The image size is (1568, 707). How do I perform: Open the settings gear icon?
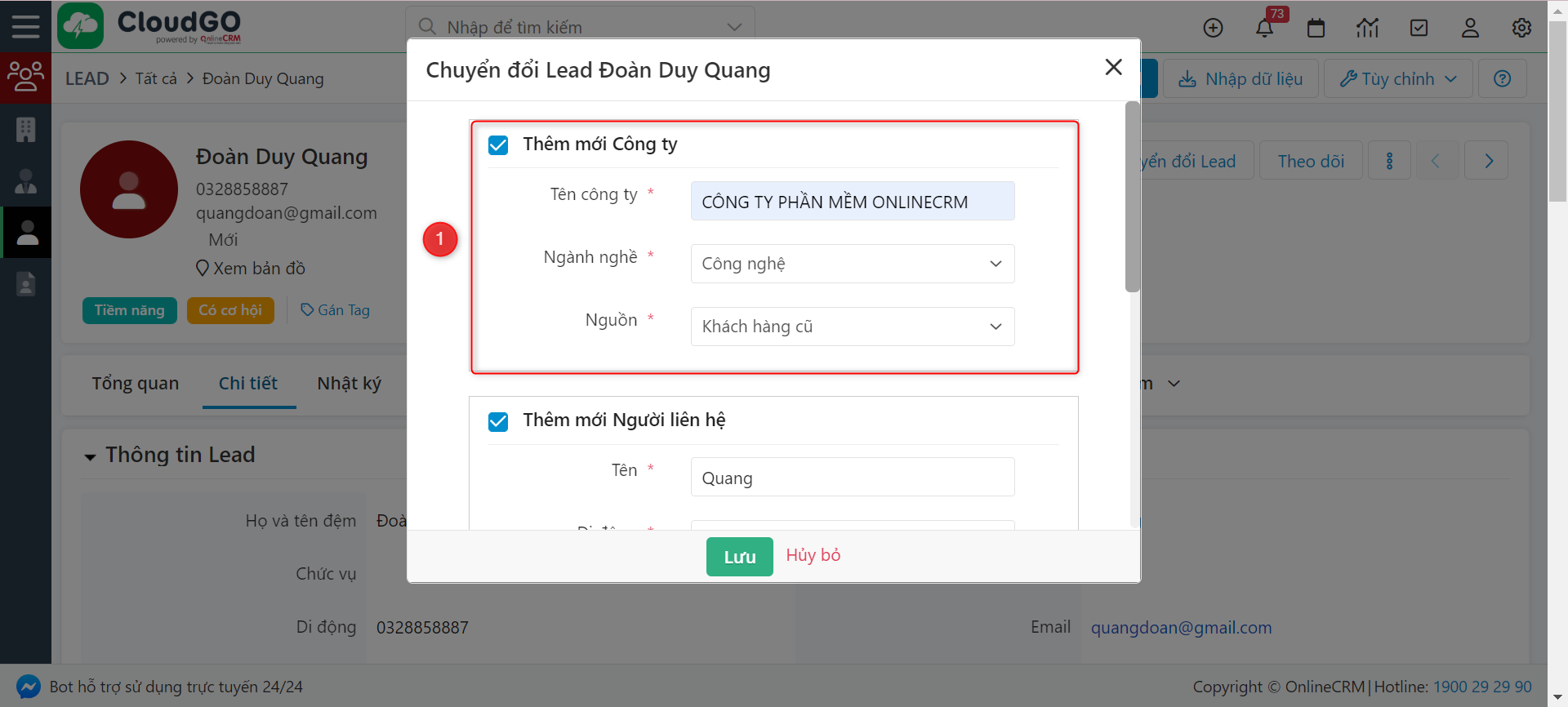coord(1521,28)
